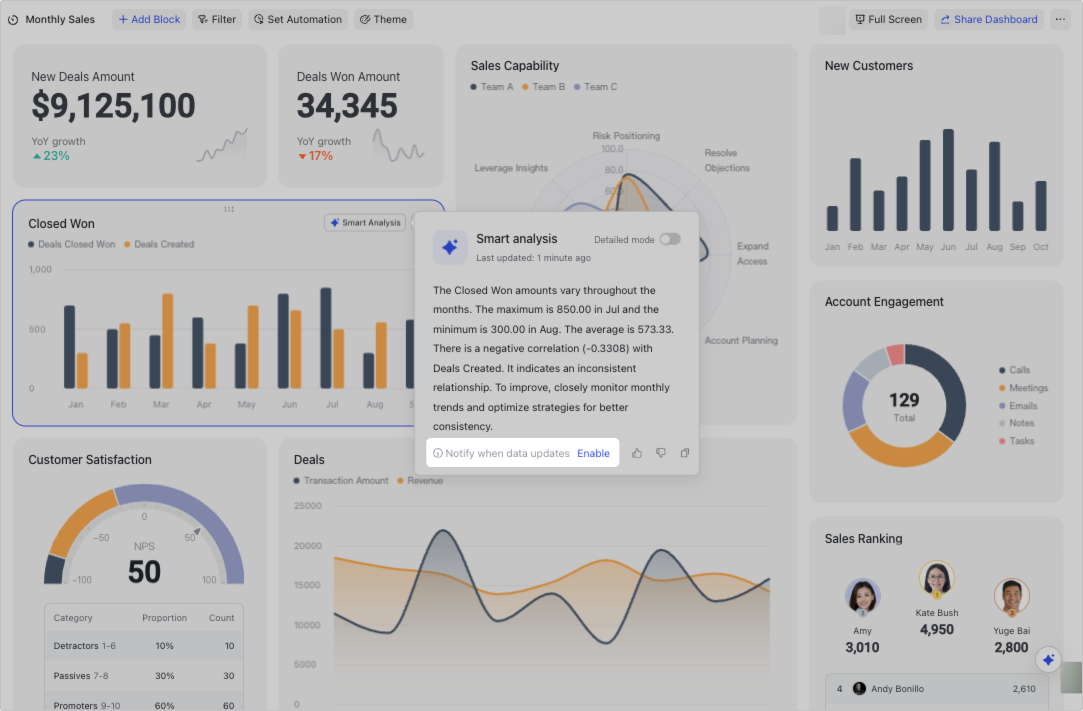Screen dimensions: 1083x711
Task: Toggle Revenue legend in Deals chart
Action: 420,481
